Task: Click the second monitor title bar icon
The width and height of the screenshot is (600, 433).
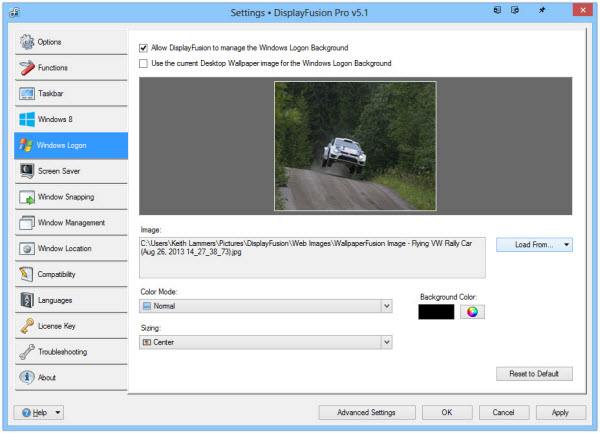Action: point(515,10)
